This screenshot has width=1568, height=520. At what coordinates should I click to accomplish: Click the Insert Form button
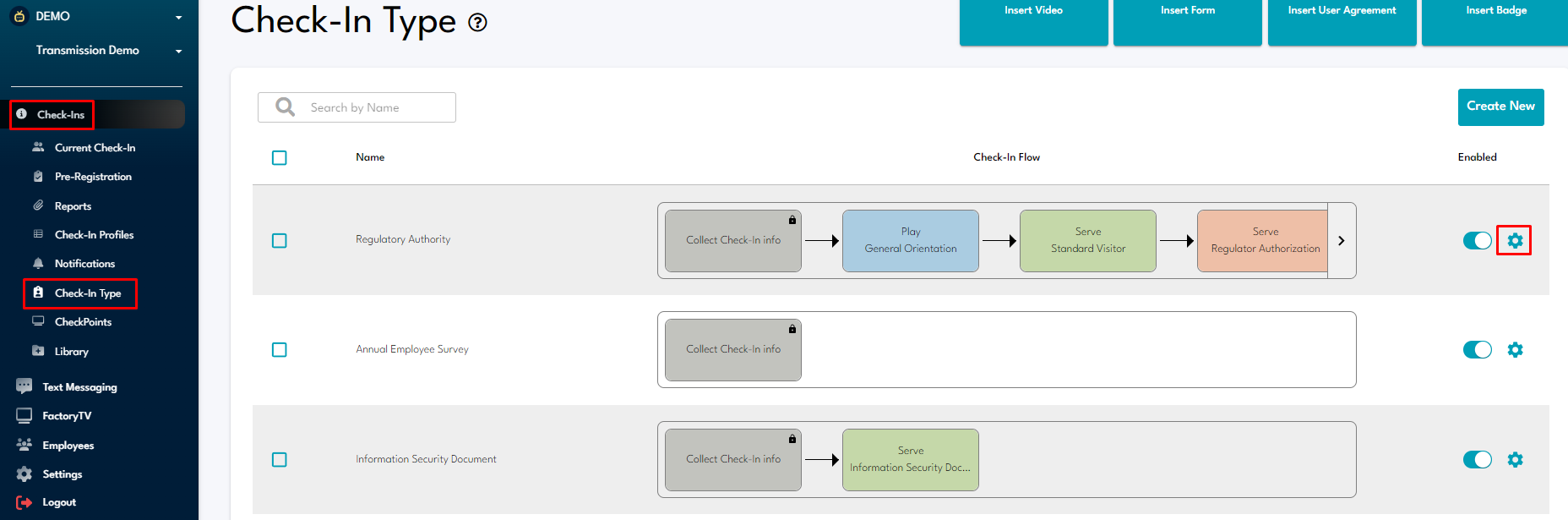click(1187, 21)
